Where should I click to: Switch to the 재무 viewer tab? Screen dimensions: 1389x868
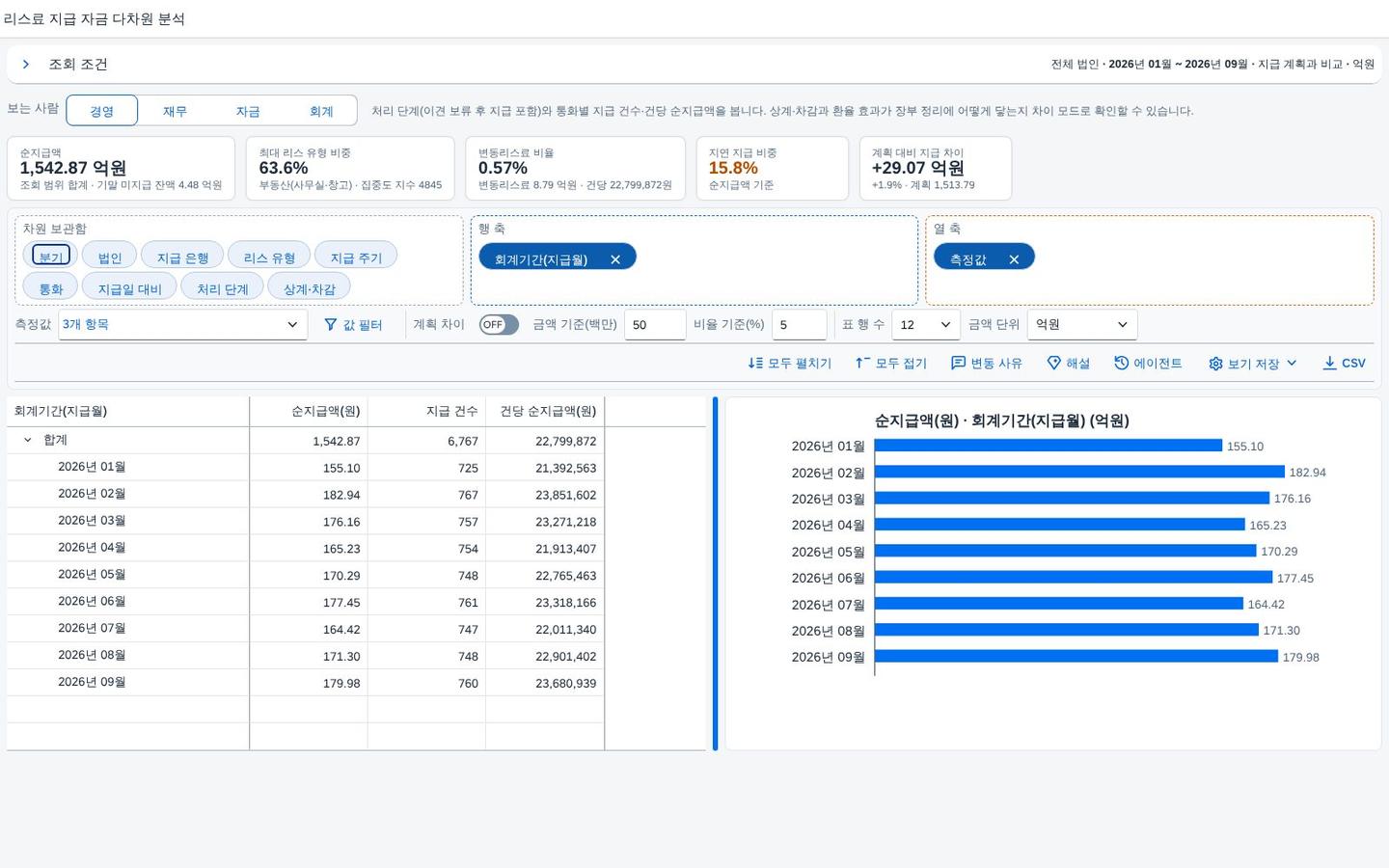click(175, 111)
